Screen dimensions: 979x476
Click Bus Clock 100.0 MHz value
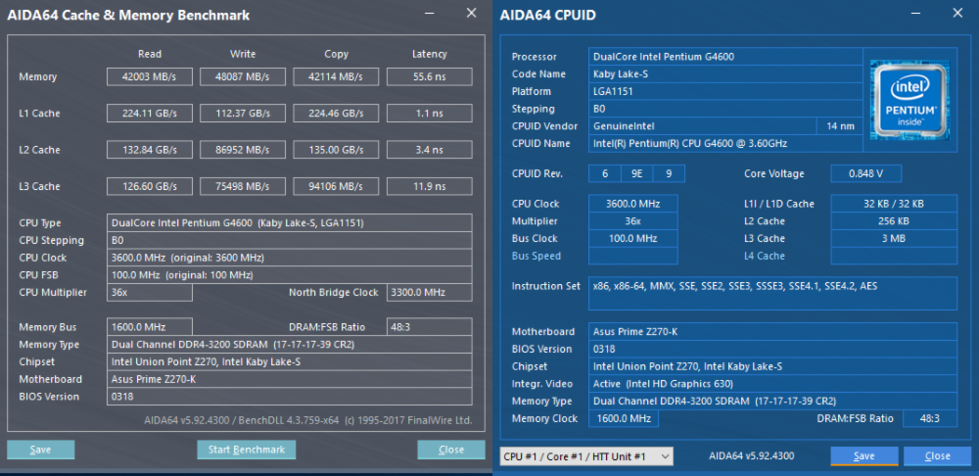pyautogui.click(x=633, y=238)
